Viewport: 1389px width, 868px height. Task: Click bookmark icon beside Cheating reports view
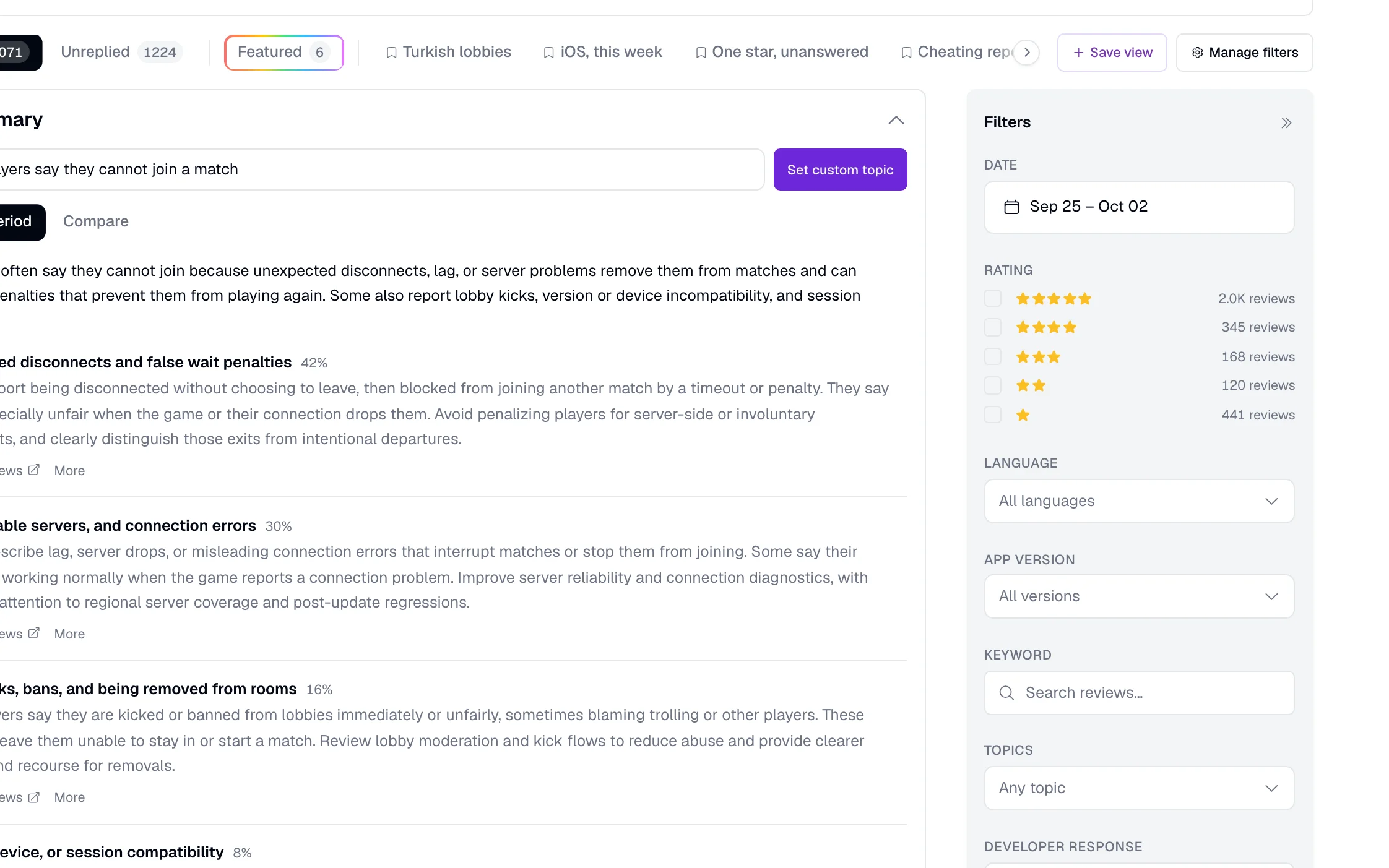tap(906, 53)
